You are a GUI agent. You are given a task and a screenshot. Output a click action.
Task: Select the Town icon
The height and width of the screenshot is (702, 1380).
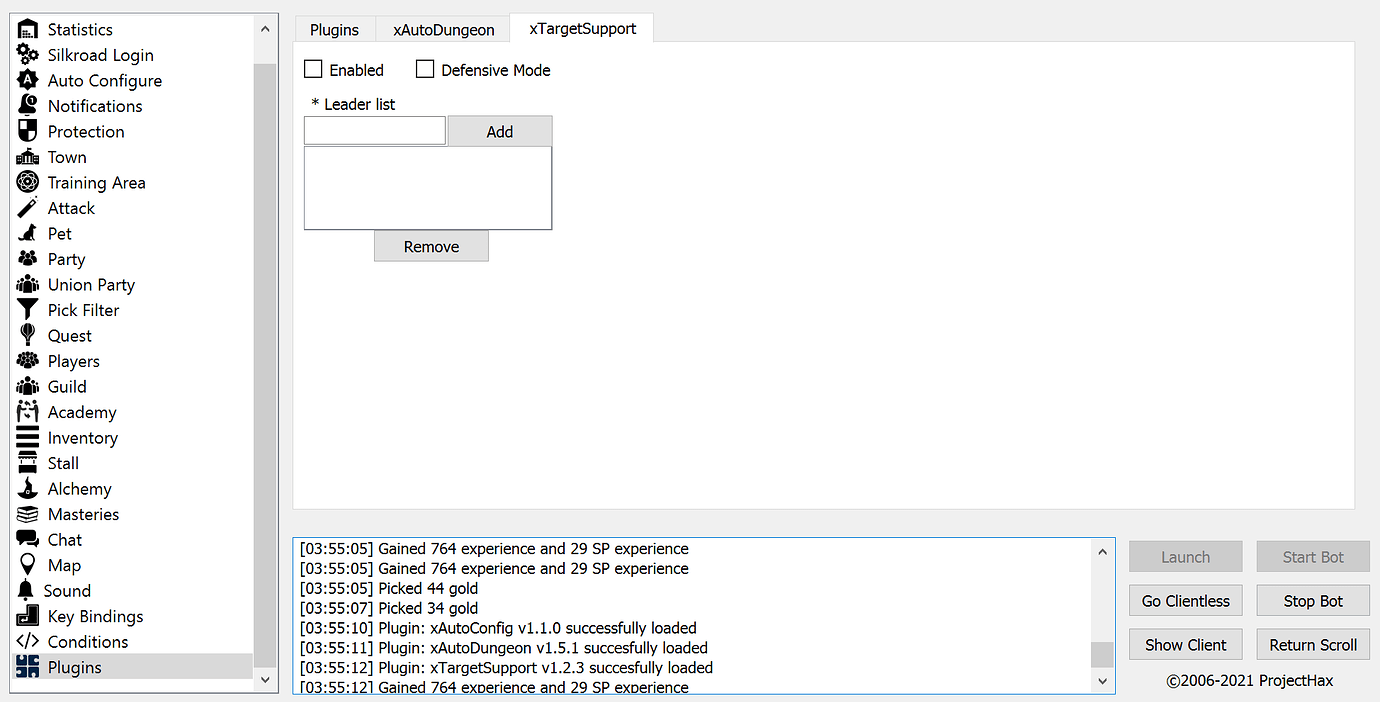coord(66,157)
